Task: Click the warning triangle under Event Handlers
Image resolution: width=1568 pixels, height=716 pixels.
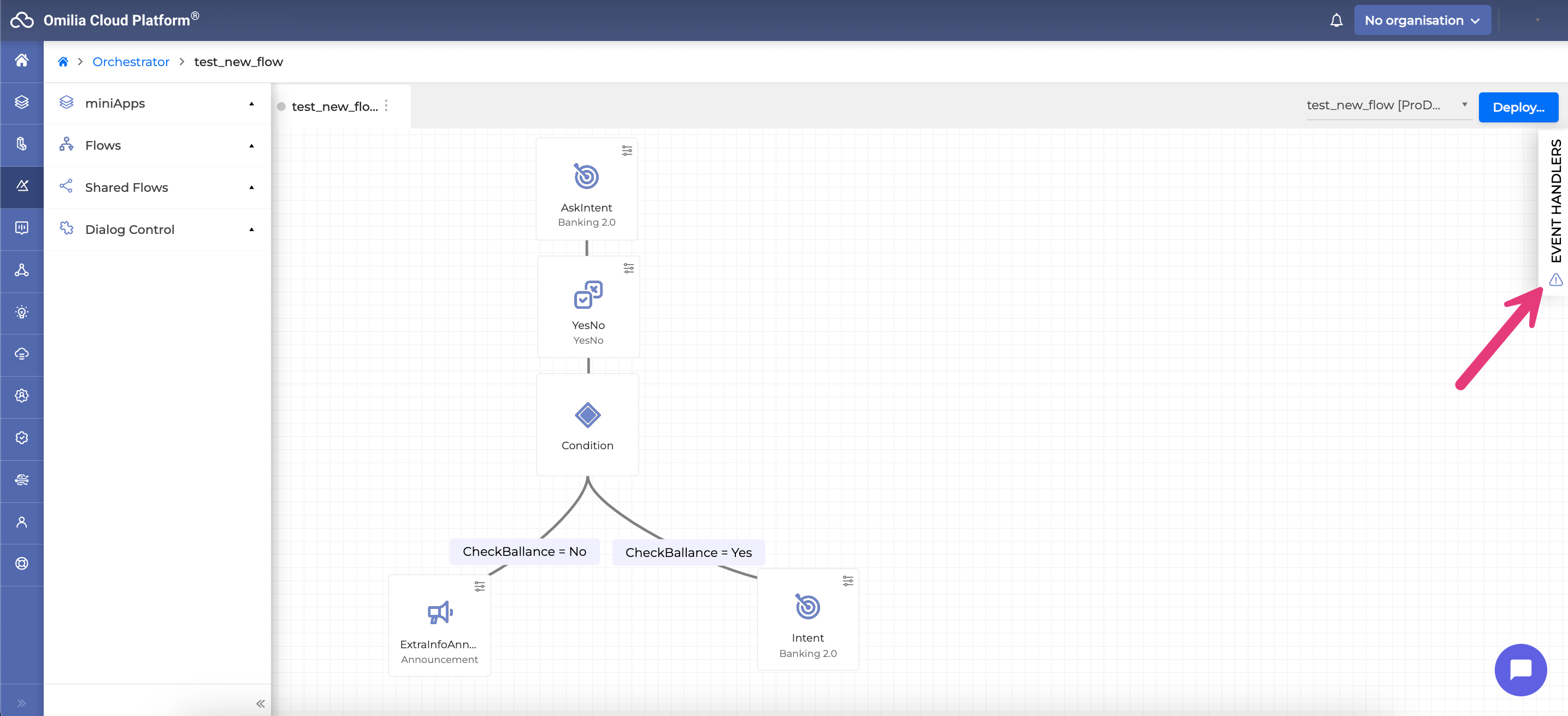Action: click(x=1555, y=279)
